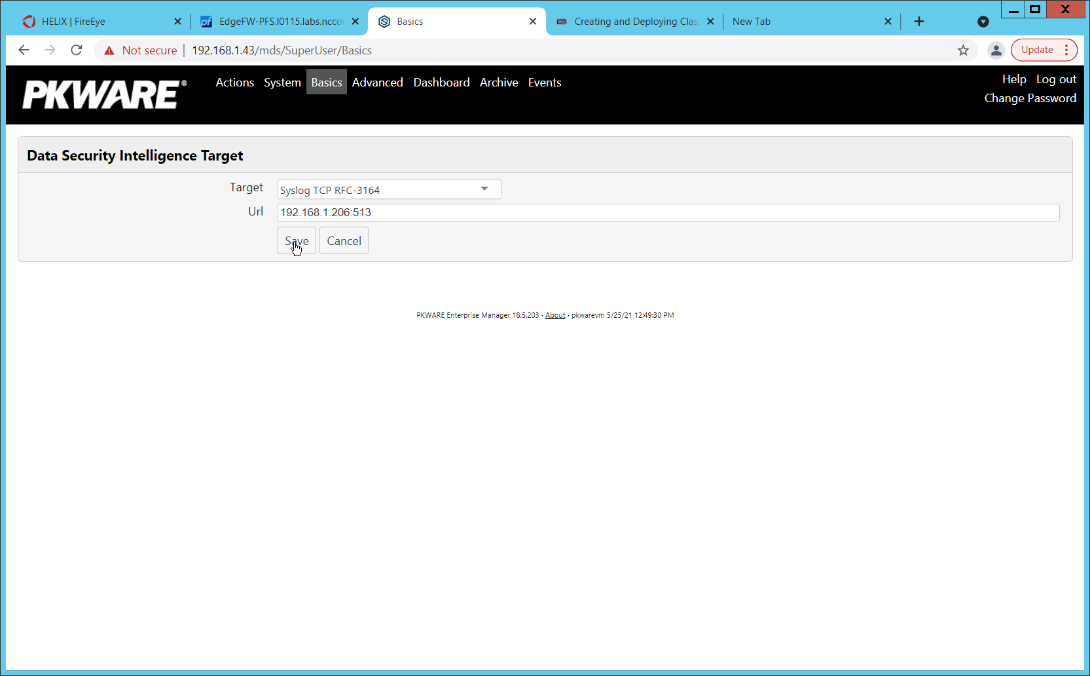
Task: Open the Chrome profile avatar icon
Action: tap(995, 50)
